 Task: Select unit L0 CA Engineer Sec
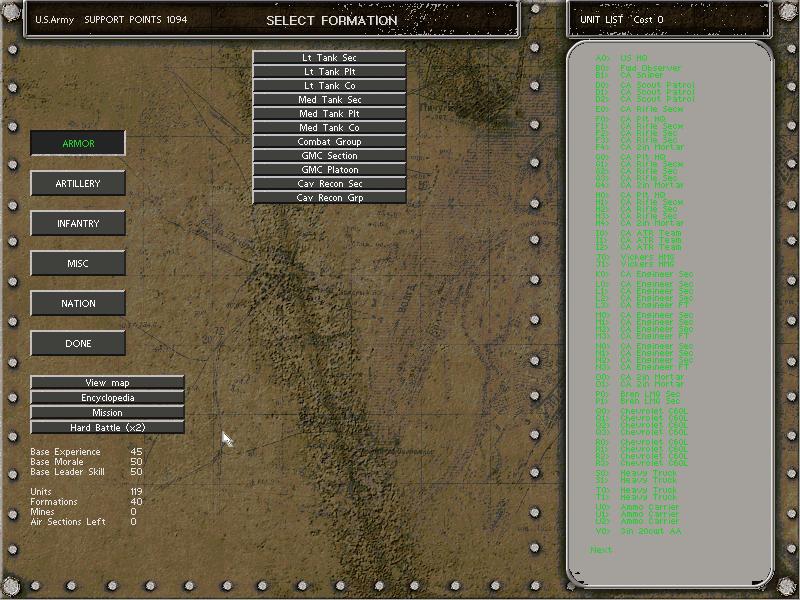tap(644, 285)
